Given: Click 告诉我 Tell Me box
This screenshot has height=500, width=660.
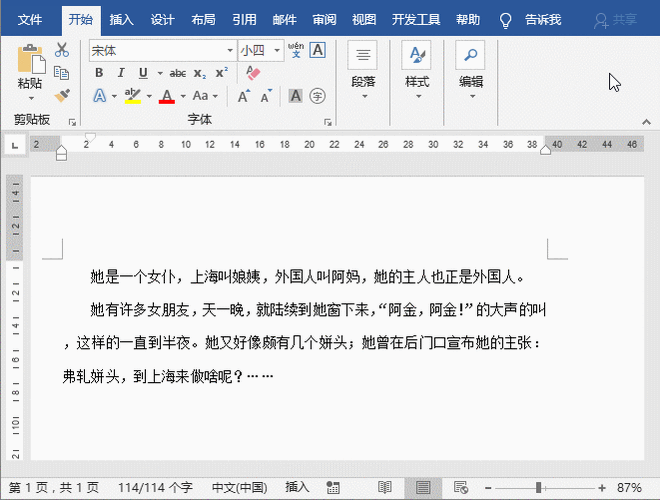Looking at the screenshot, I should tap(543, 20).
